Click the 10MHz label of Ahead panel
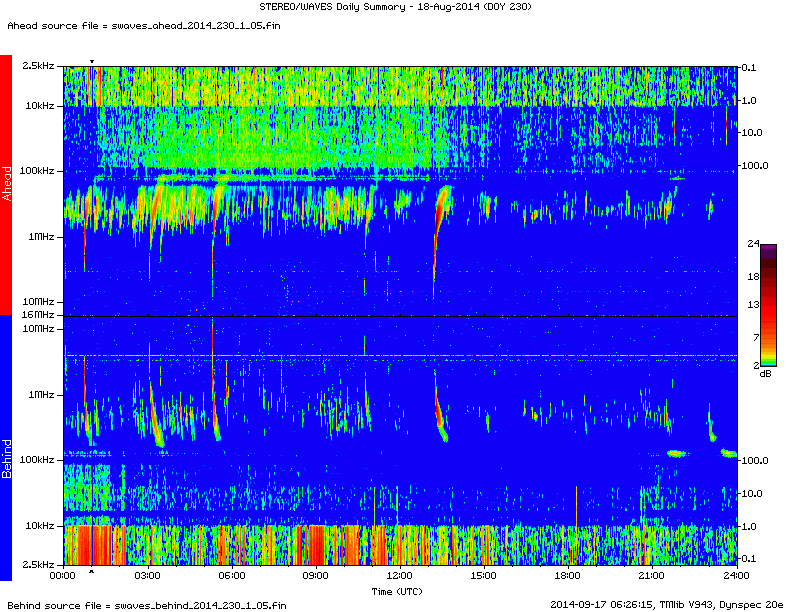This screenshot has height=612, width=792. click(x=38, y=301)
